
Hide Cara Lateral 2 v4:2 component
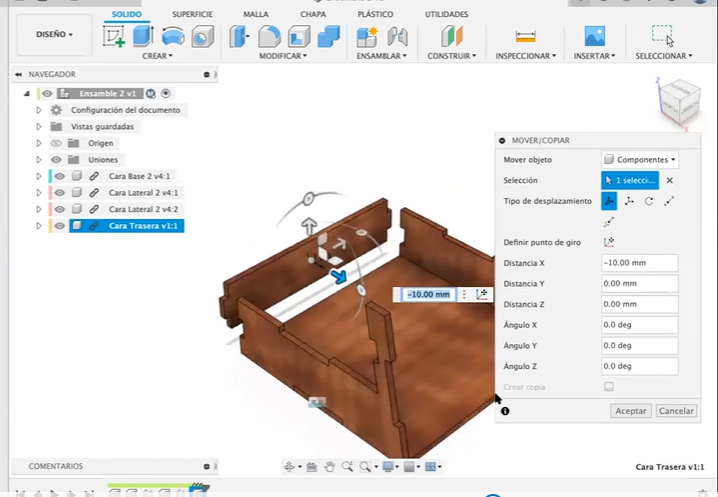60,209
